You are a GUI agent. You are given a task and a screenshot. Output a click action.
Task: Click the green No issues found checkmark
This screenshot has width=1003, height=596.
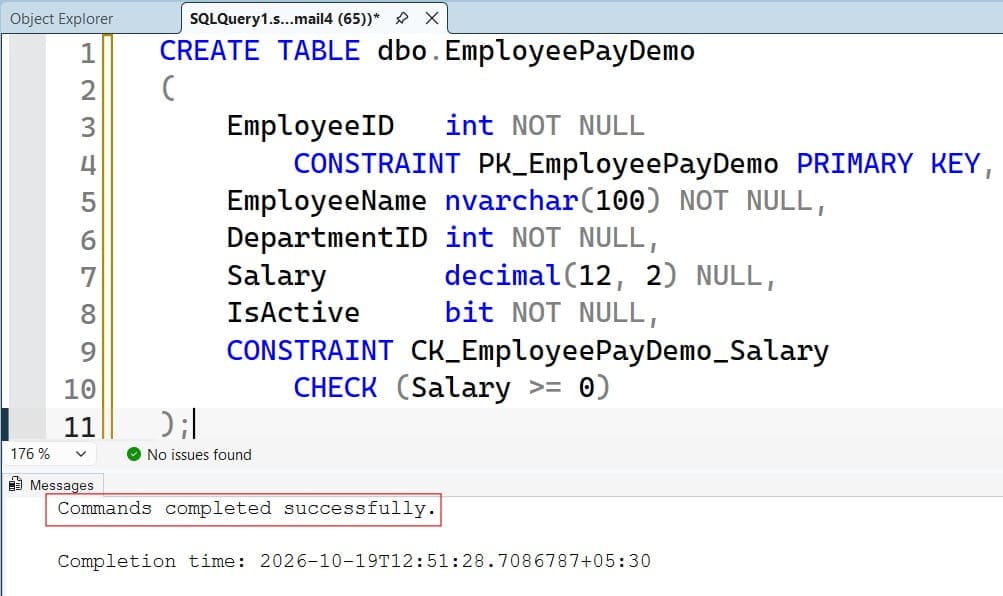[134, 454]
